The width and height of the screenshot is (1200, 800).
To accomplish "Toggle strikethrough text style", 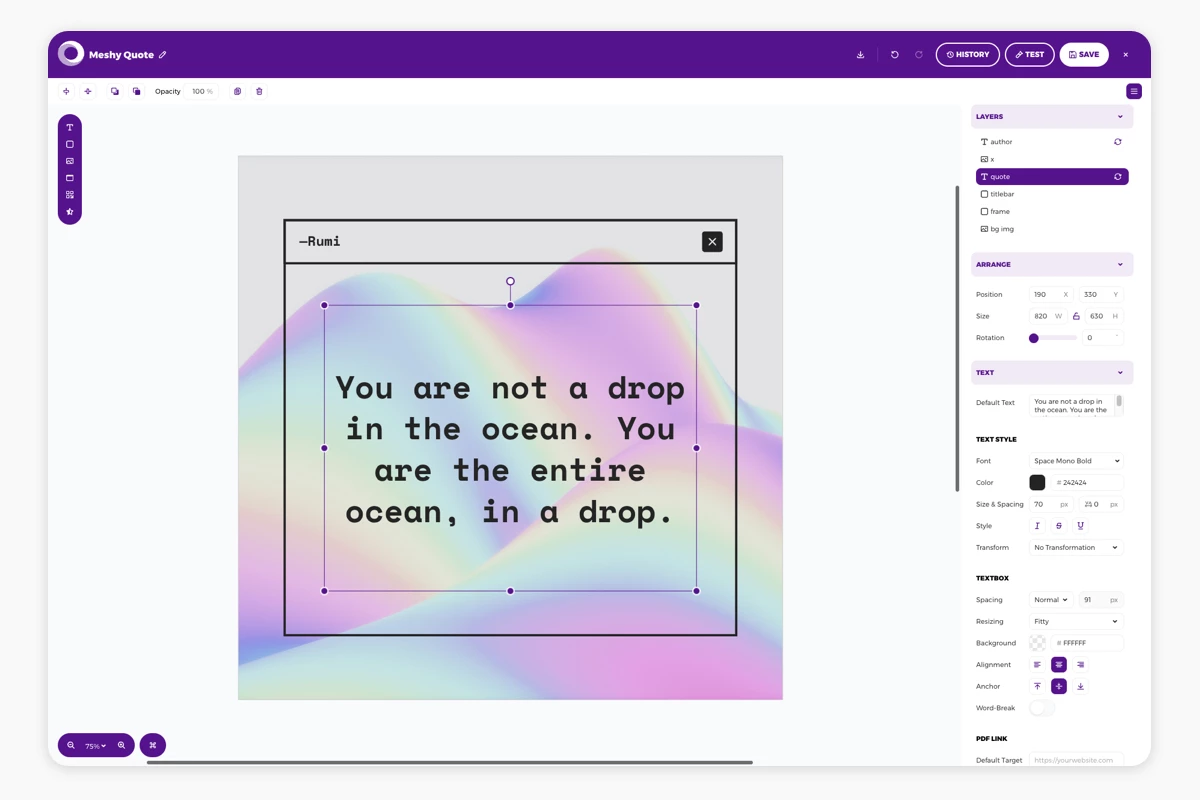I will [1059, 526].
